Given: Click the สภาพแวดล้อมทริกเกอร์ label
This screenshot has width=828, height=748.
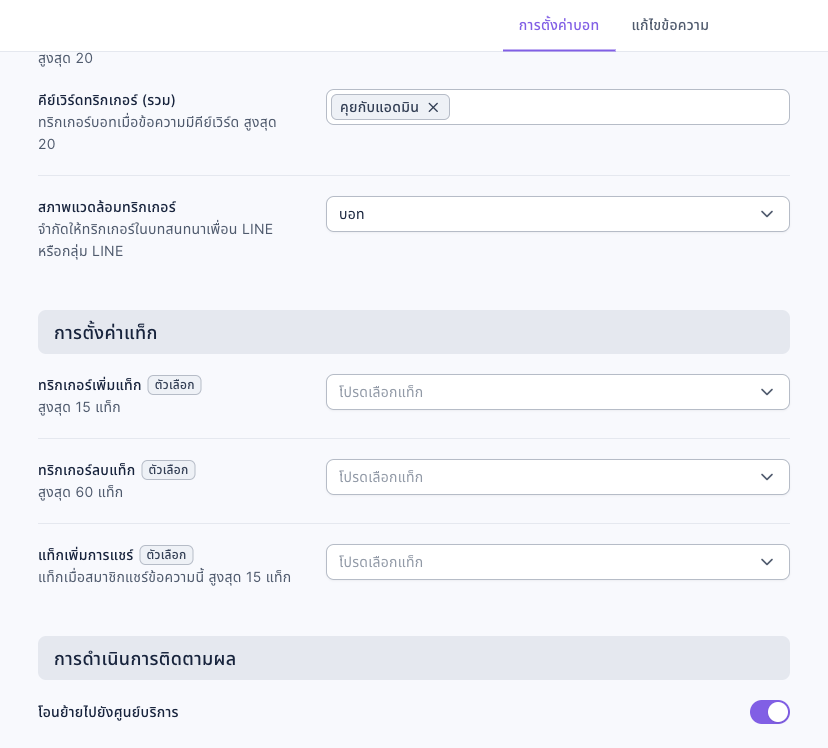Looking at the screenshot, I should pos(107,207).
